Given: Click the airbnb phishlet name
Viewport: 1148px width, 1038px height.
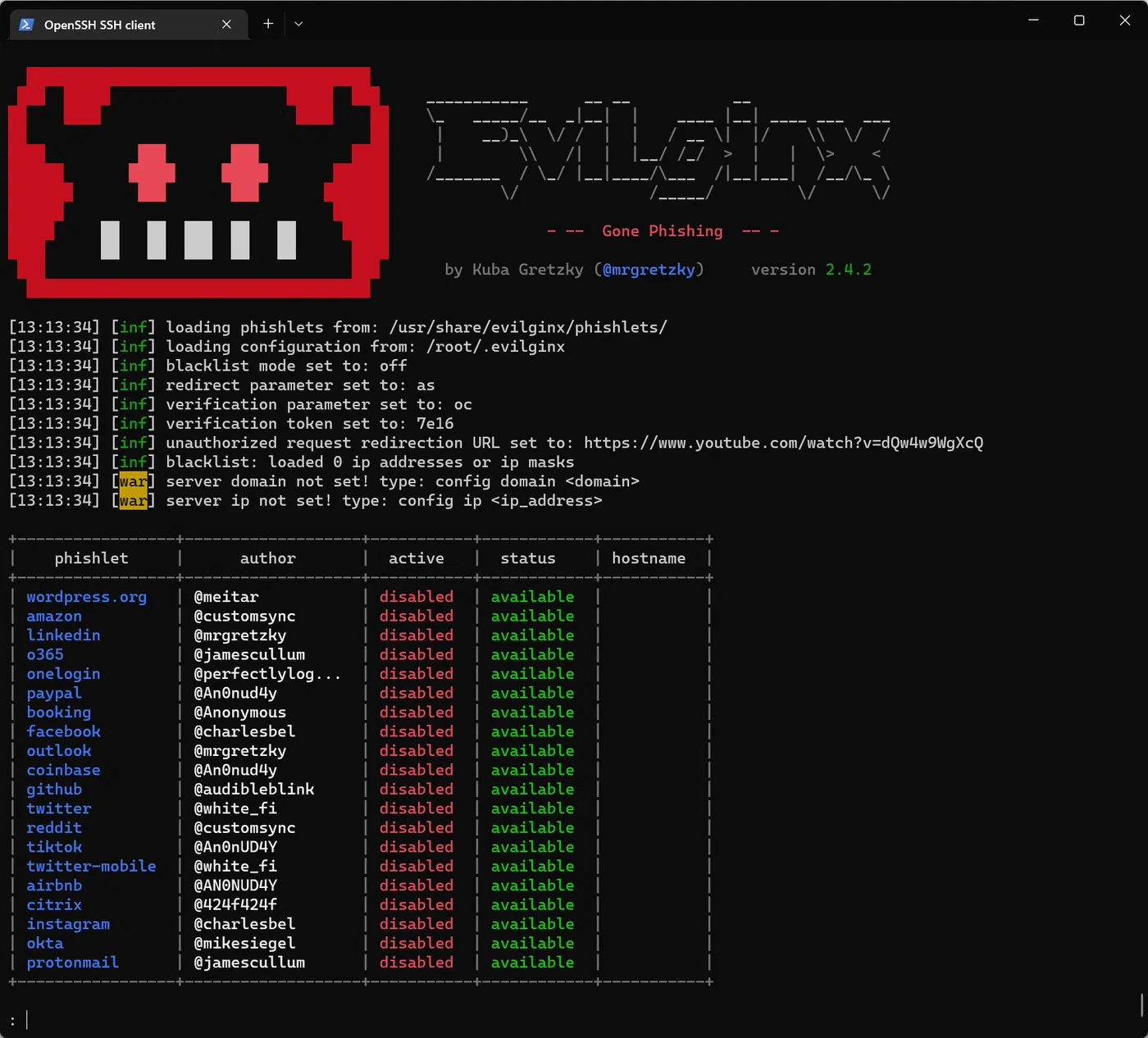Looking at the screenshot, I should [x=54, y=885].
